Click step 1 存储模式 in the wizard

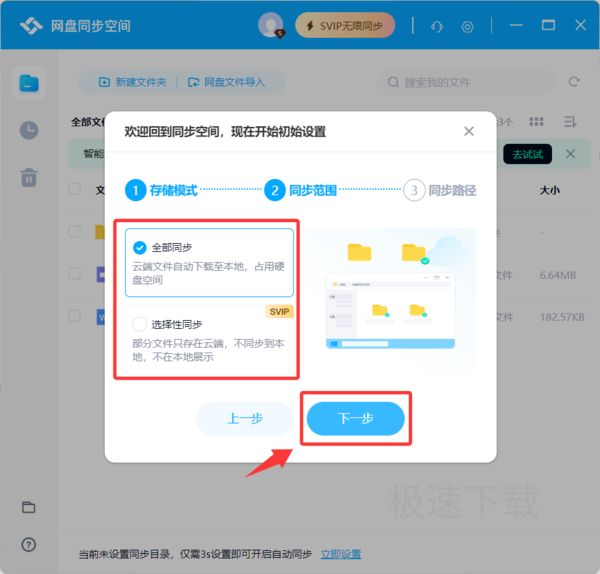(161, 190)
